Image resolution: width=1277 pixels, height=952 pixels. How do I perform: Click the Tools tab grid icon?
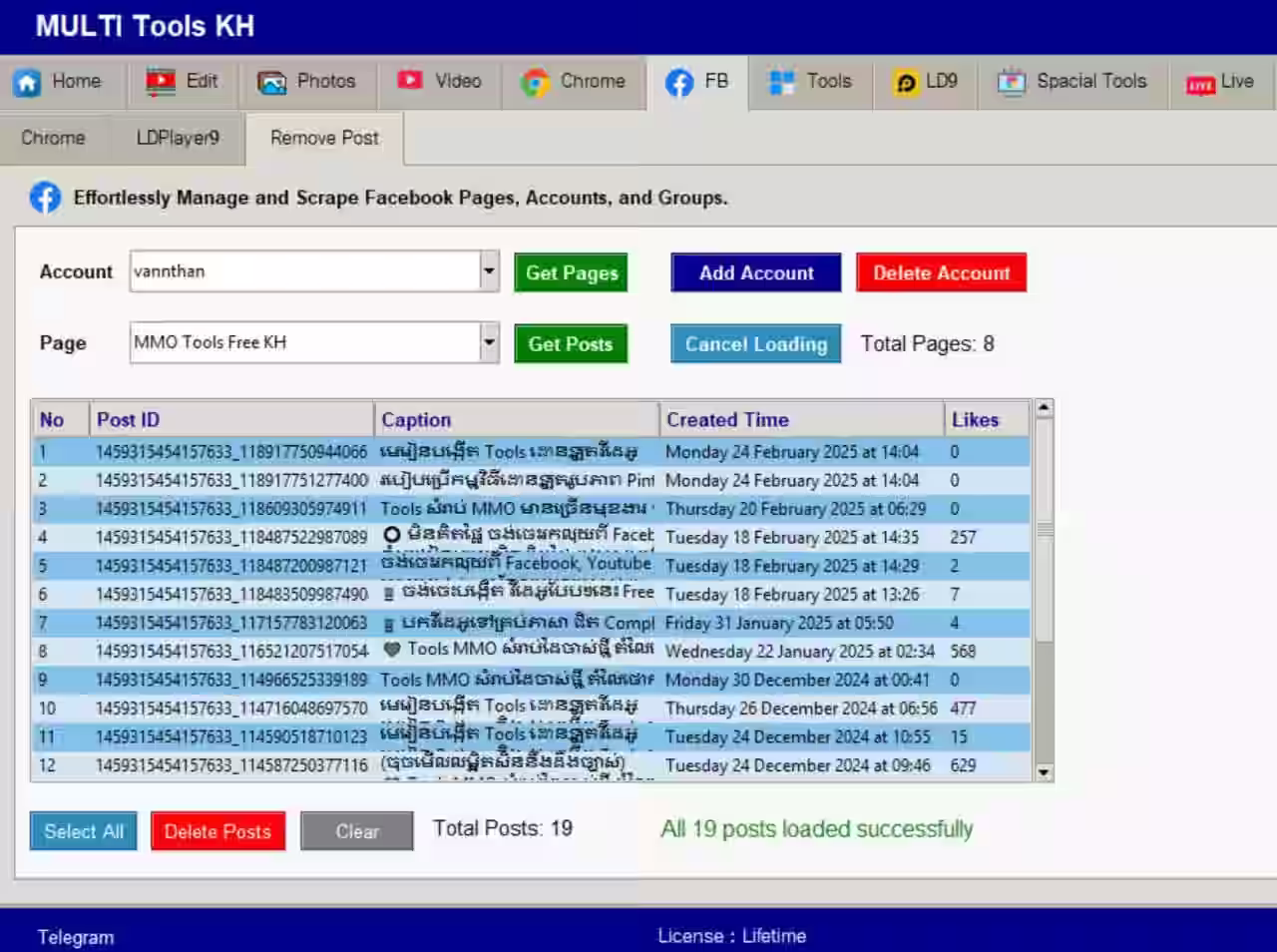click(781, 83)
